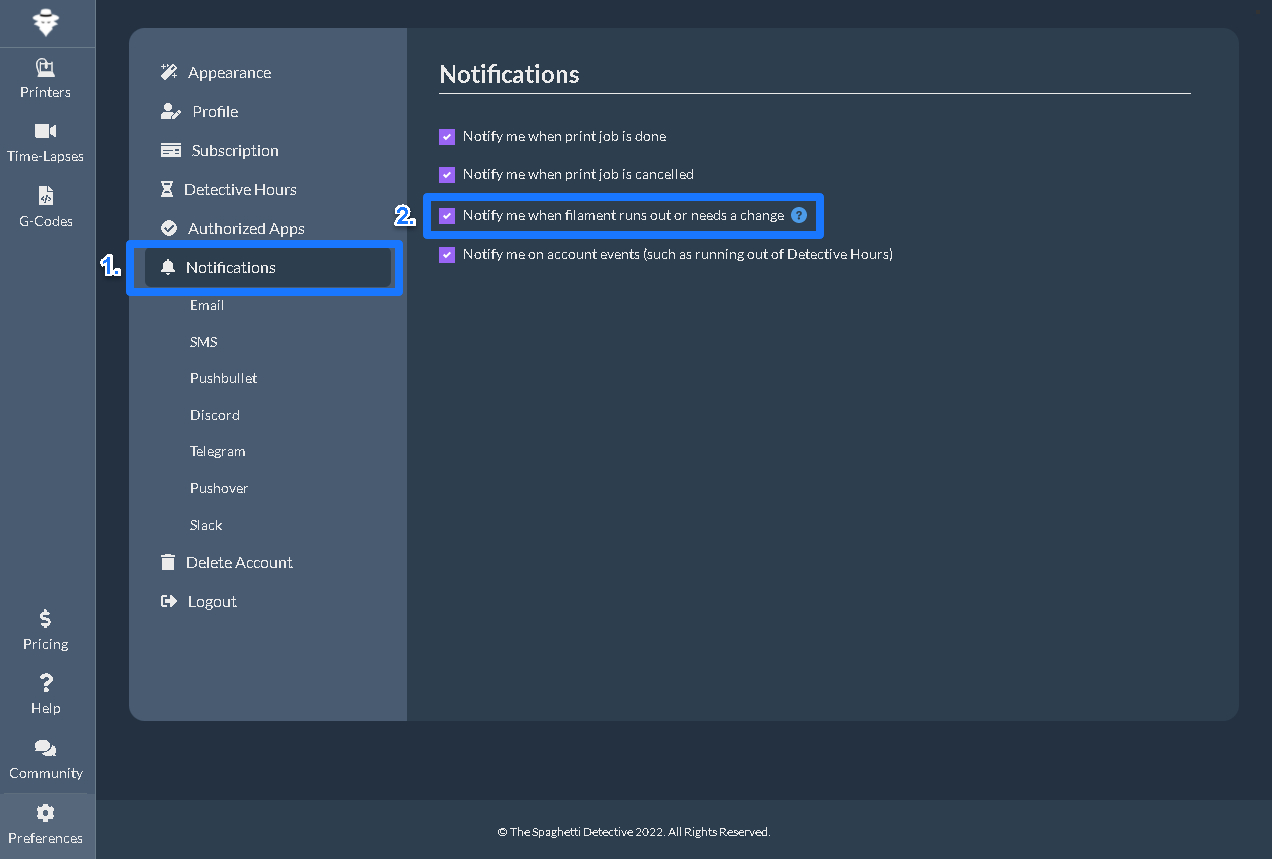Screen dimensions: 1272x859
Task: Open Help question mark icon
Action: tap(46, 683)
